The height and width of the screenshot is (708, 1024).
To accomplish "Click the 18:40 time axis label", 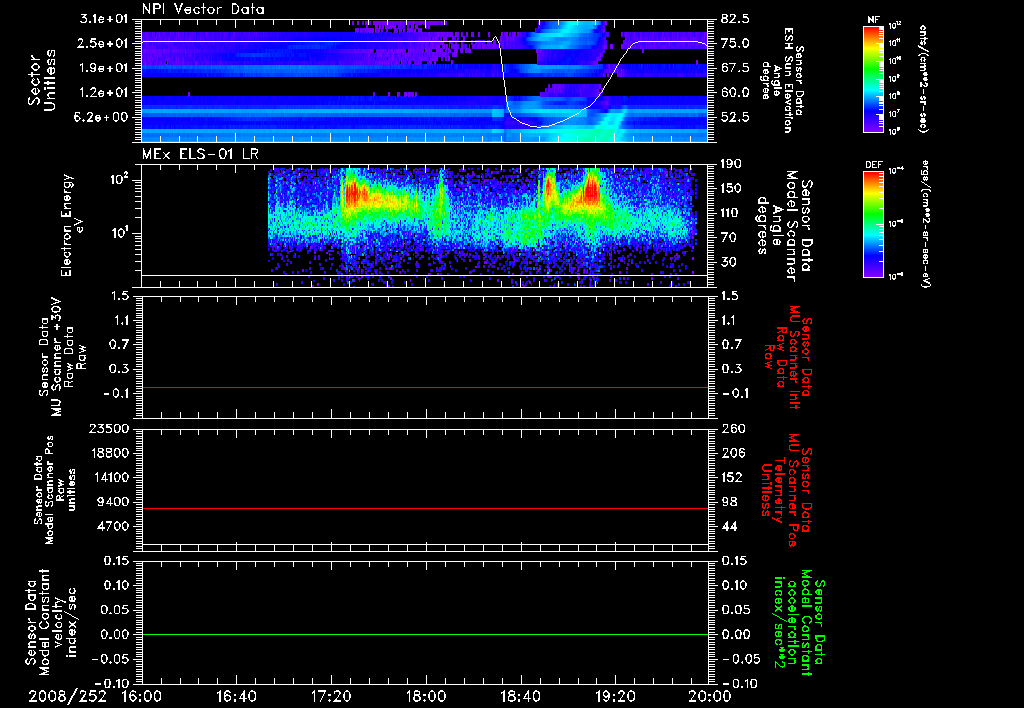I will [520, 696].
